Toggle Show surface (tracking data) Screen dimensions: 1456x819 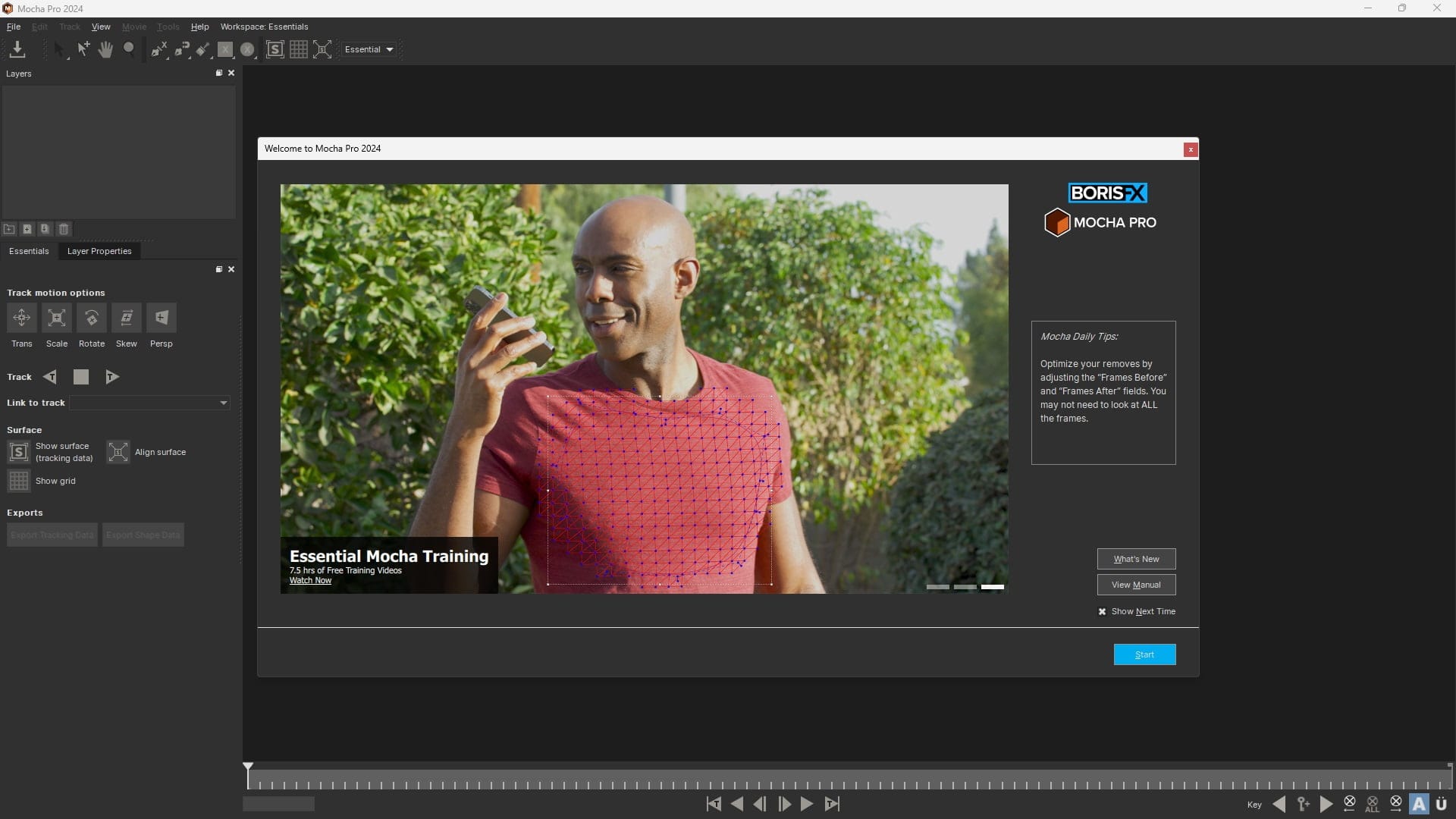point(19,452)
